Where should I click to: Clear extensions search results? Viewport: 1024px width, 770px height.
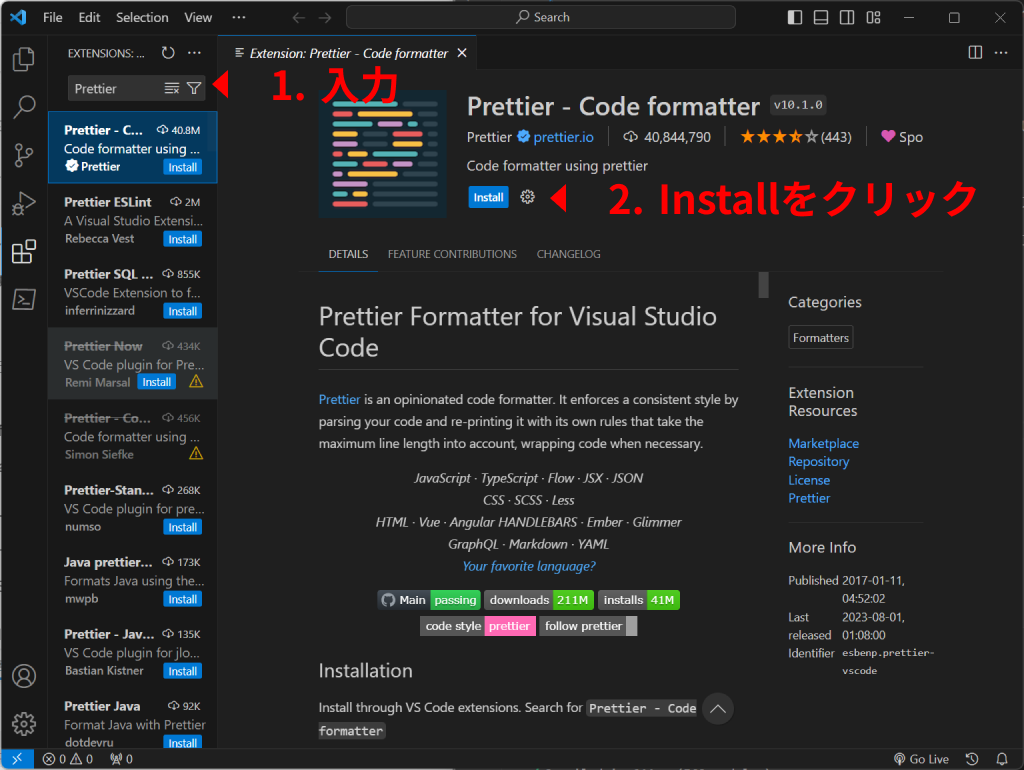[x=172, y=88]
